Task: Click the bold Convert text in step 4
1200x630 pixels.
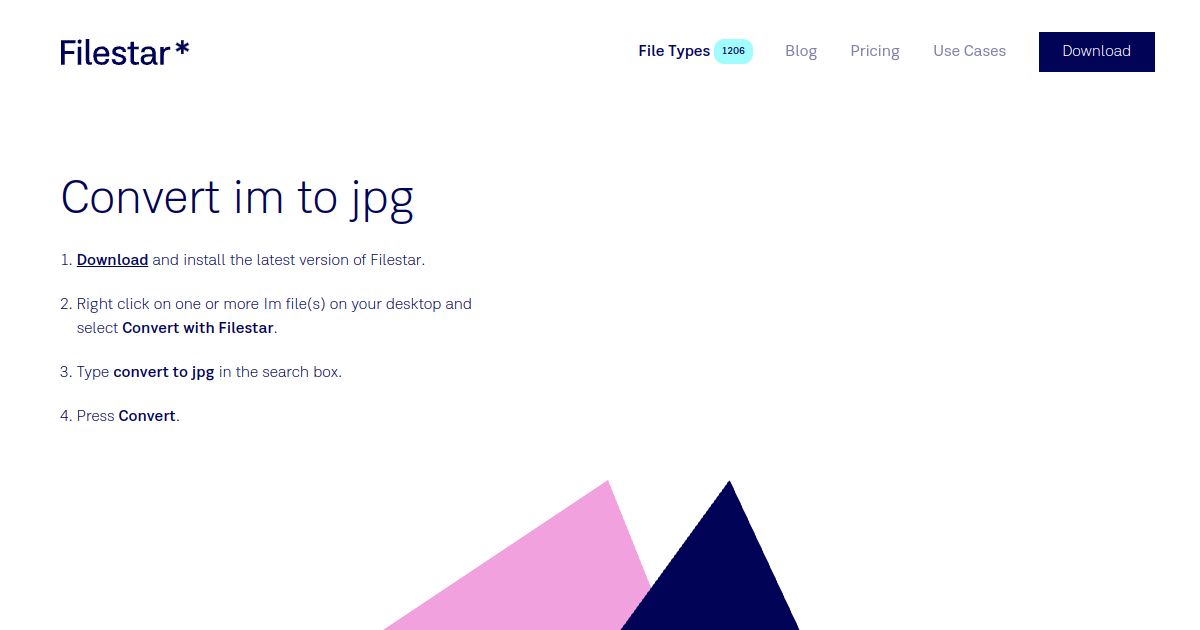Action: tap(146, 415)
